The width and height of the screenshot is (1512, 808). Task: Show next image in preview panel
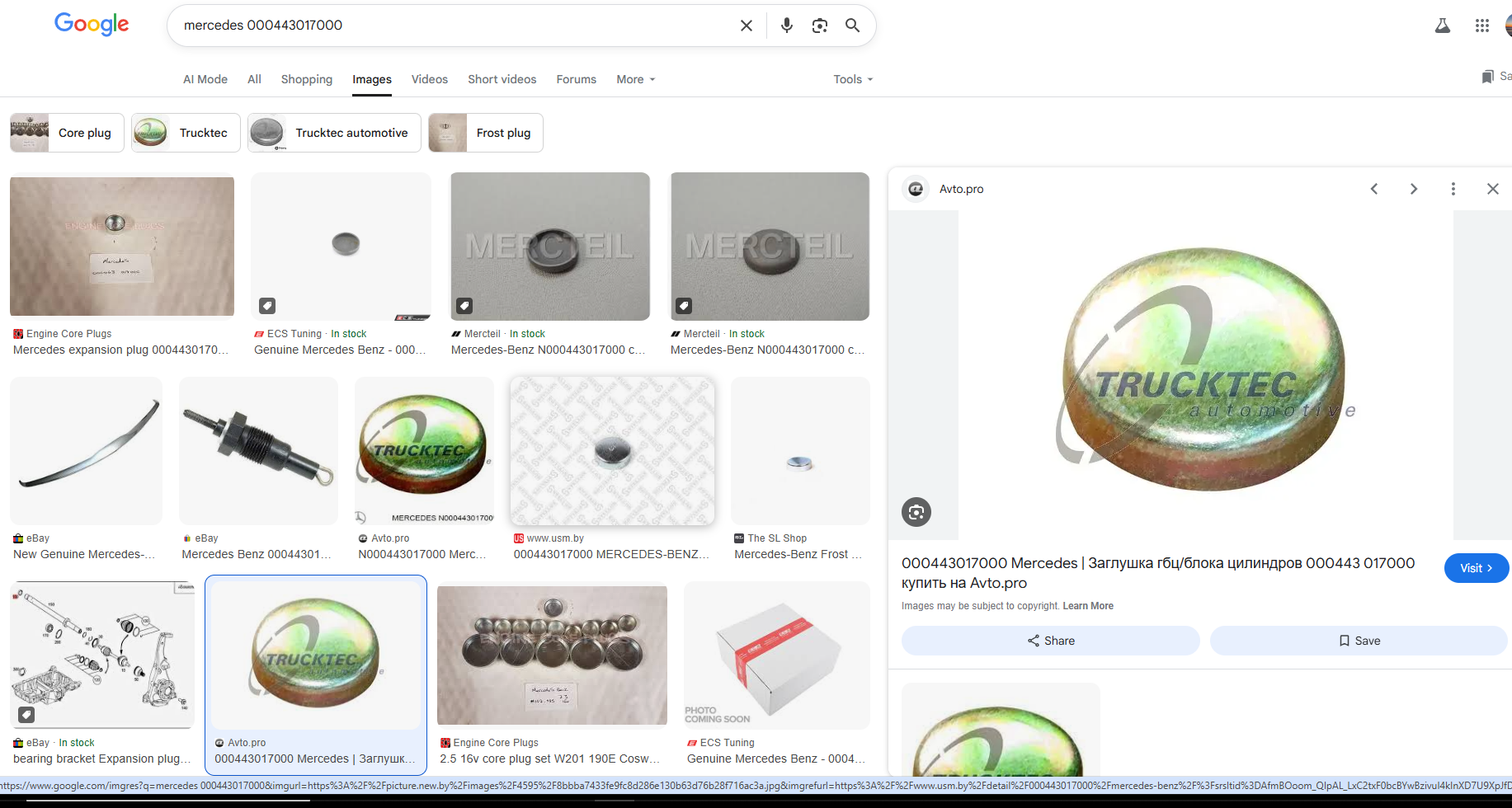tap(1413, 189)
